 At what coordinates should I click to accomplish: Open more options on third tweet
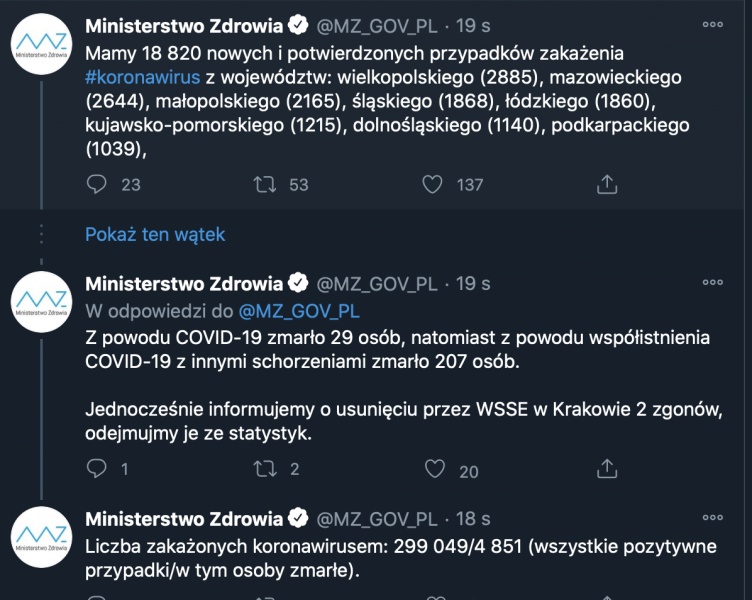click(712, 519)
